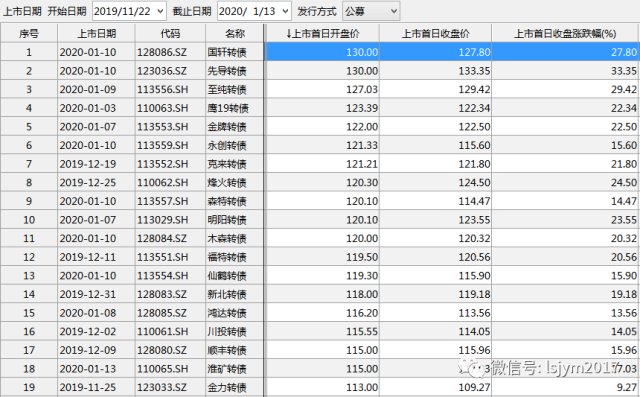Click code cell 113559.SH

tap(170, 145)
